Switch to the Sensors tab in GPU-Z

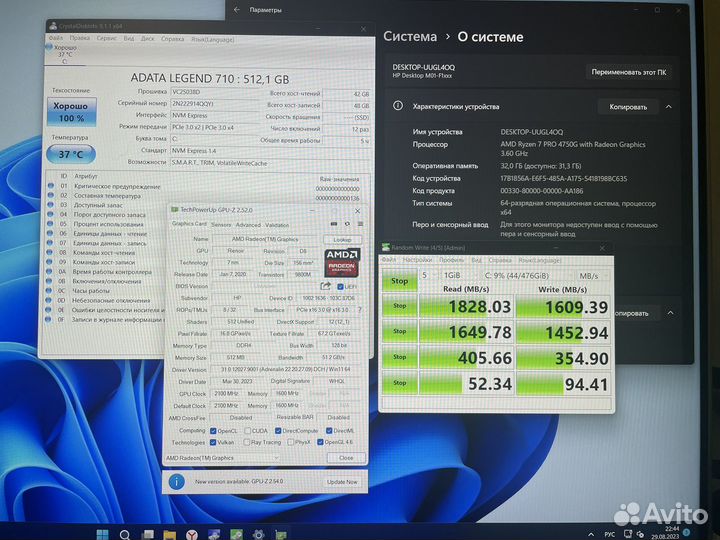click(x=221, y=225)
